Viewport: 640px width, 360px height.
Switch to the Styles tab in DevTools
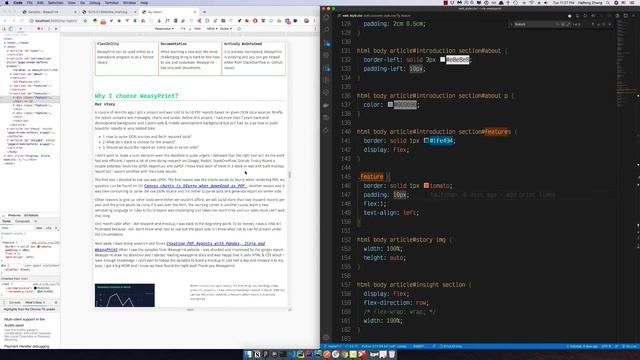pyautogui.click(x=7, y=221)
